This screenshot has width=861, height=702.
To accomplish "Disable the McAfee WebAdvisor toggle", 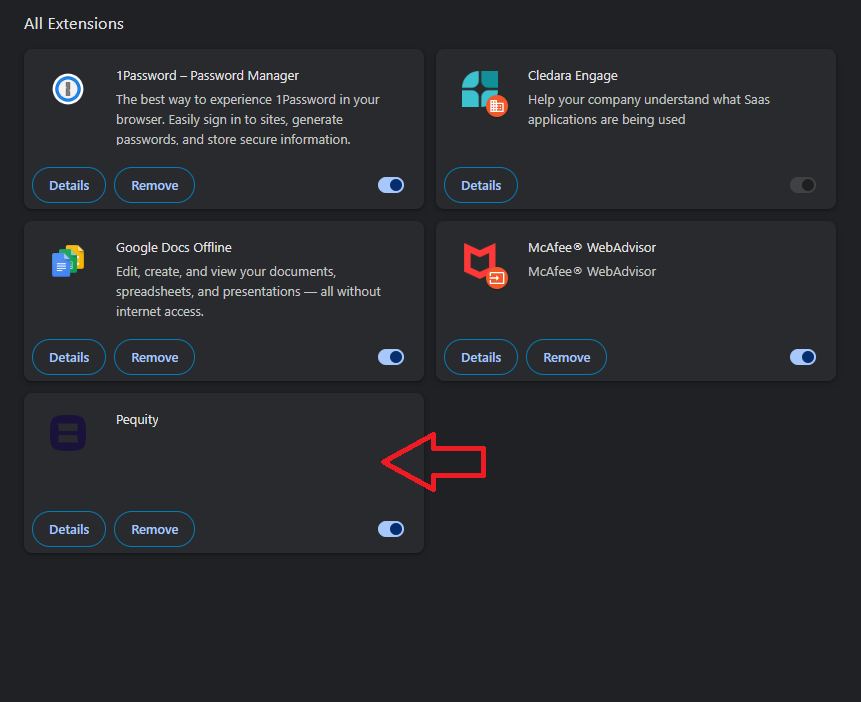I will coord(803,357).
